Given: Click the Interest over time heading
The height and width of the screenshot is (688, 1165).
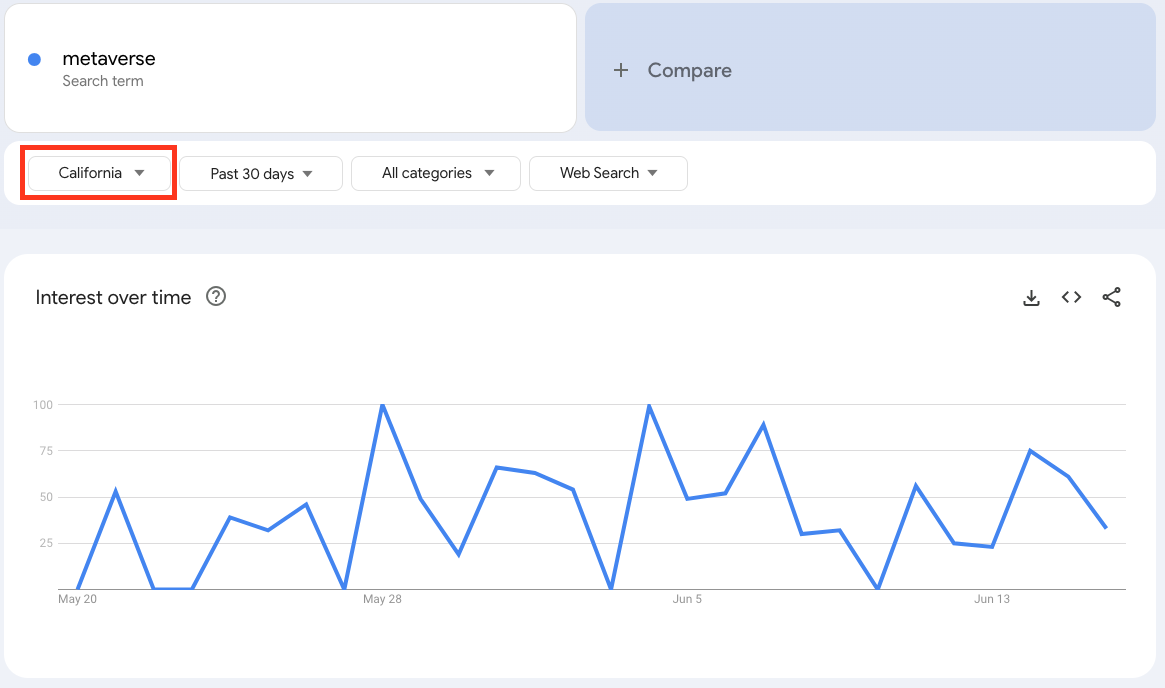Looking at the screenshot, I should click(x=113, y=297).
